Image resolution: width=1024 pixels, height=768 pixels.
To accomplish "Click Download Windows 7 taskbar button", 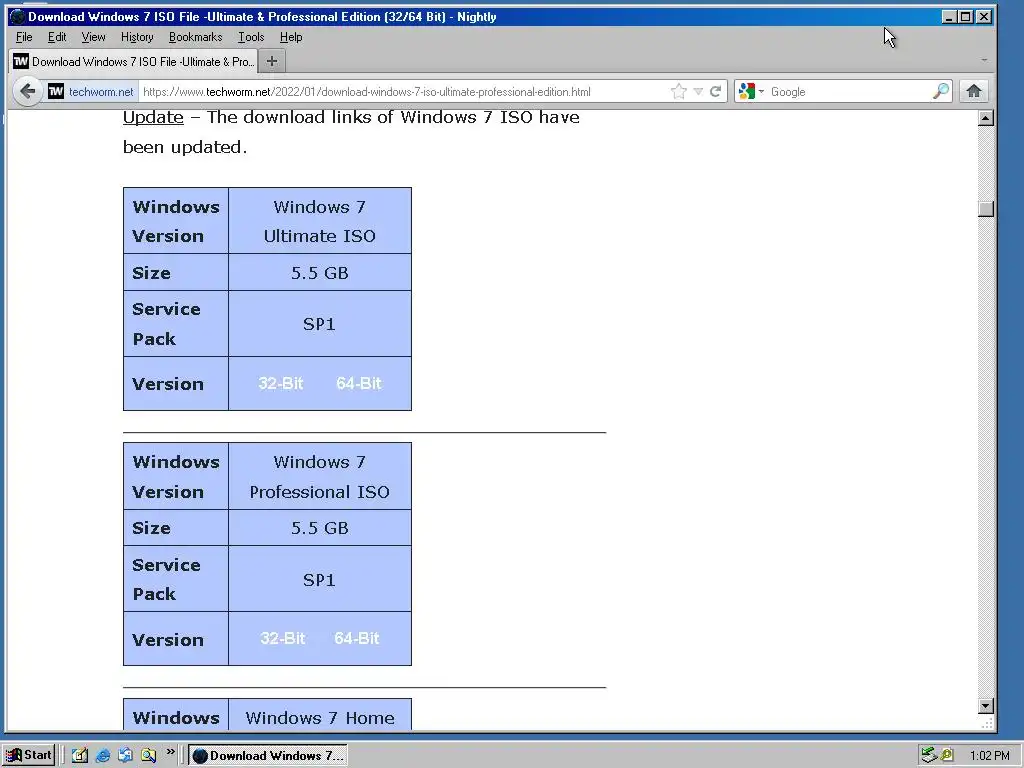I will [x=268, y=756].
